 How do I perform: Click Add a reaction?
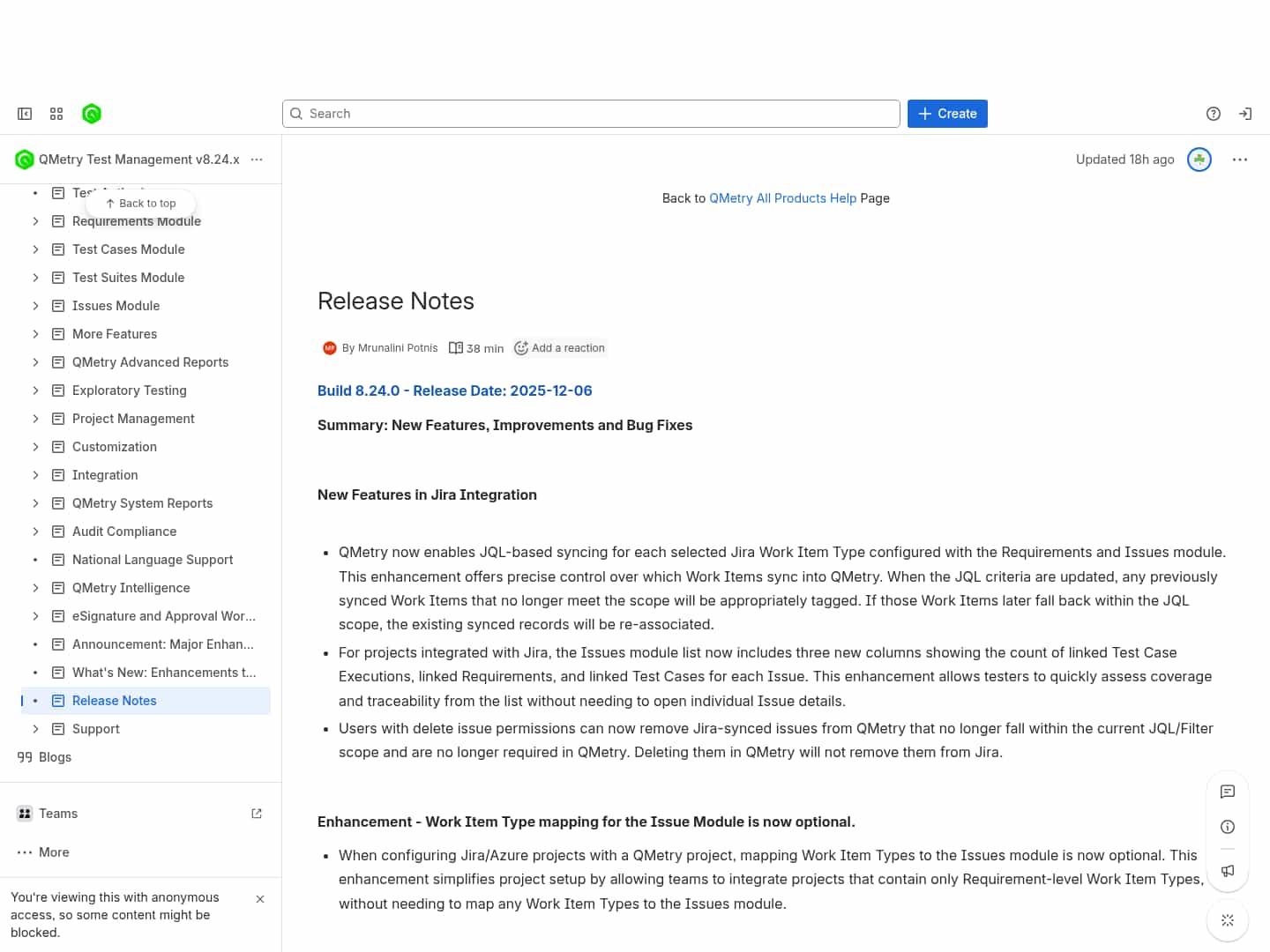(x=560, y=348)
